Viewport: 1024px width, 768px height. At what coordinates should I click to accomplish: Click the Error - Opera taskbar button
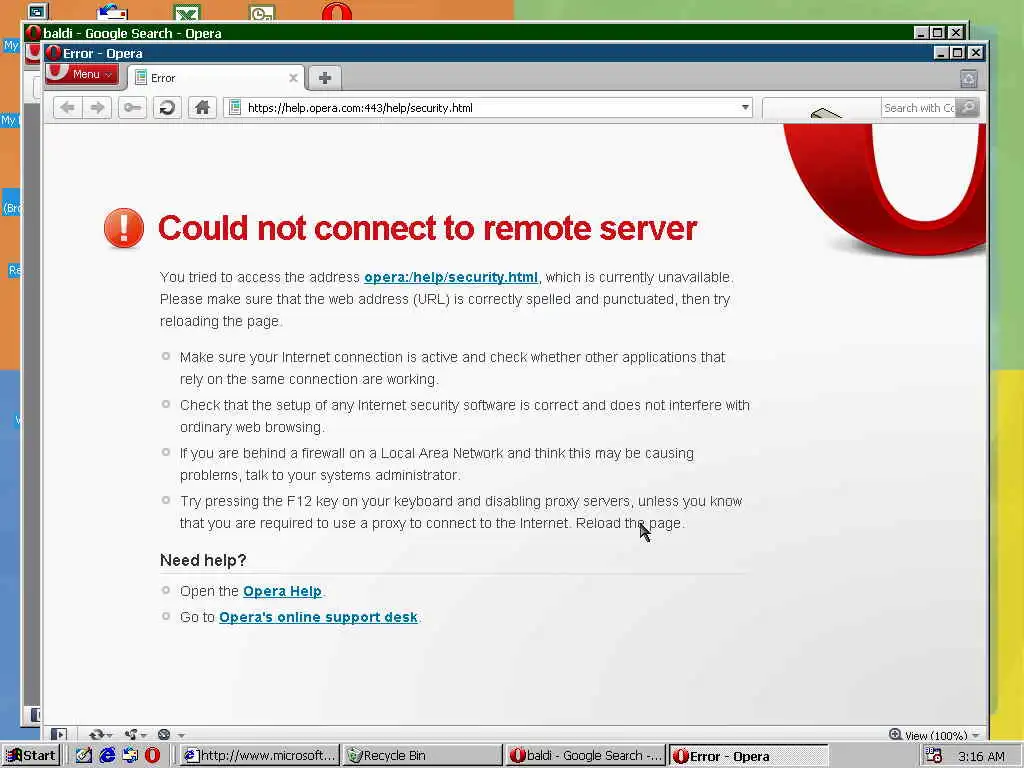[748, 756]
